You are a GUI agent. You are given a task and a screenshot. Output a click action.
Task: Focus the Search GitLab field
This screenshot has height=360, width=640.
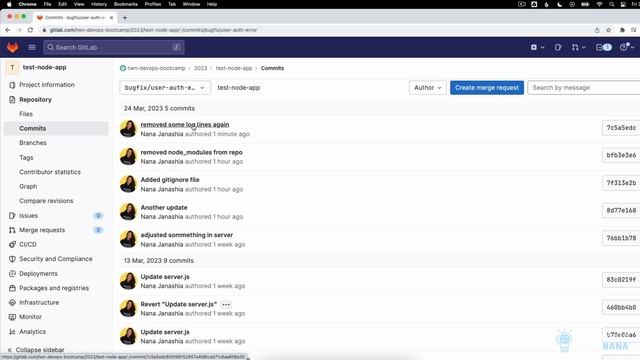tap(114, 47)
